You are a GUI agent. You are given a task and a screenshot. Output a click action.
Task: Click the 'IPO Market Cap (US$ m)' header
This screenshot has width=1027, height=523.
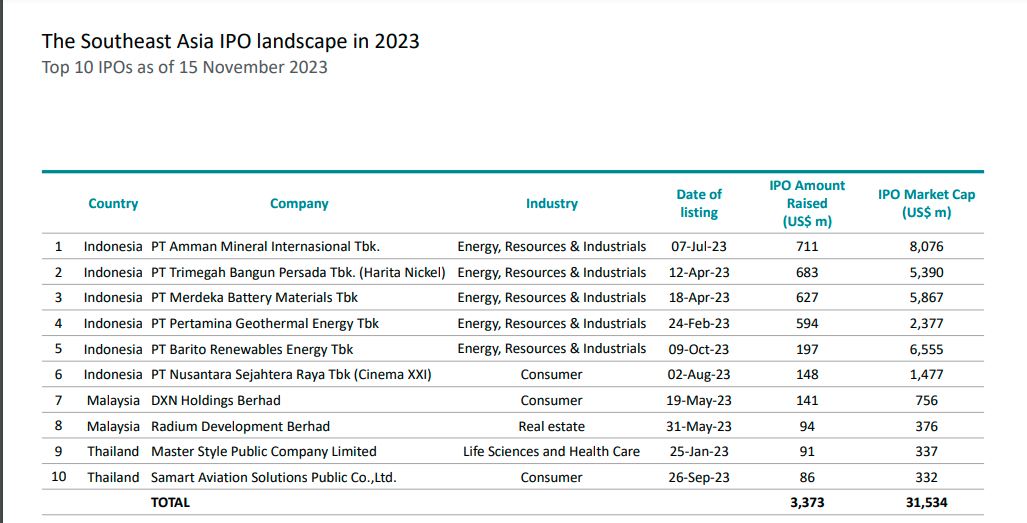(x=925, y=203)
